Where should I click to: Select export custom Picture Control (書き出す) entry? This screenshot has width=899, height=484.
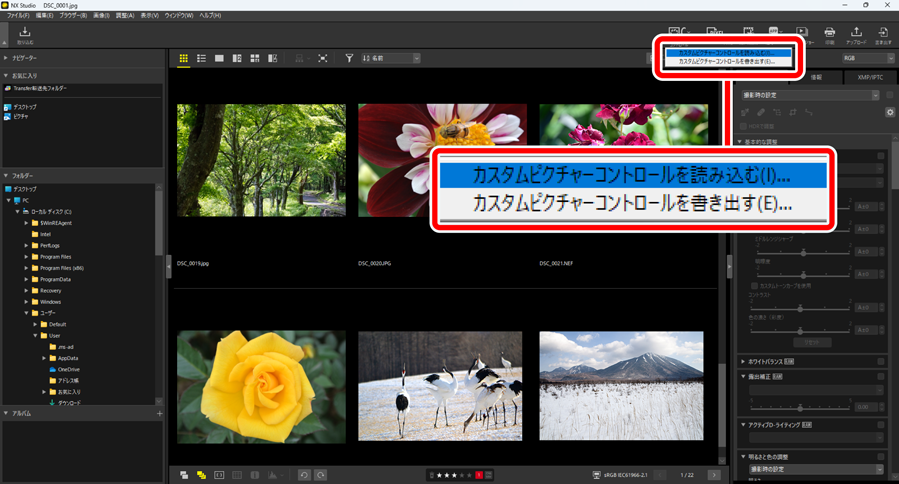coord(632,205)
